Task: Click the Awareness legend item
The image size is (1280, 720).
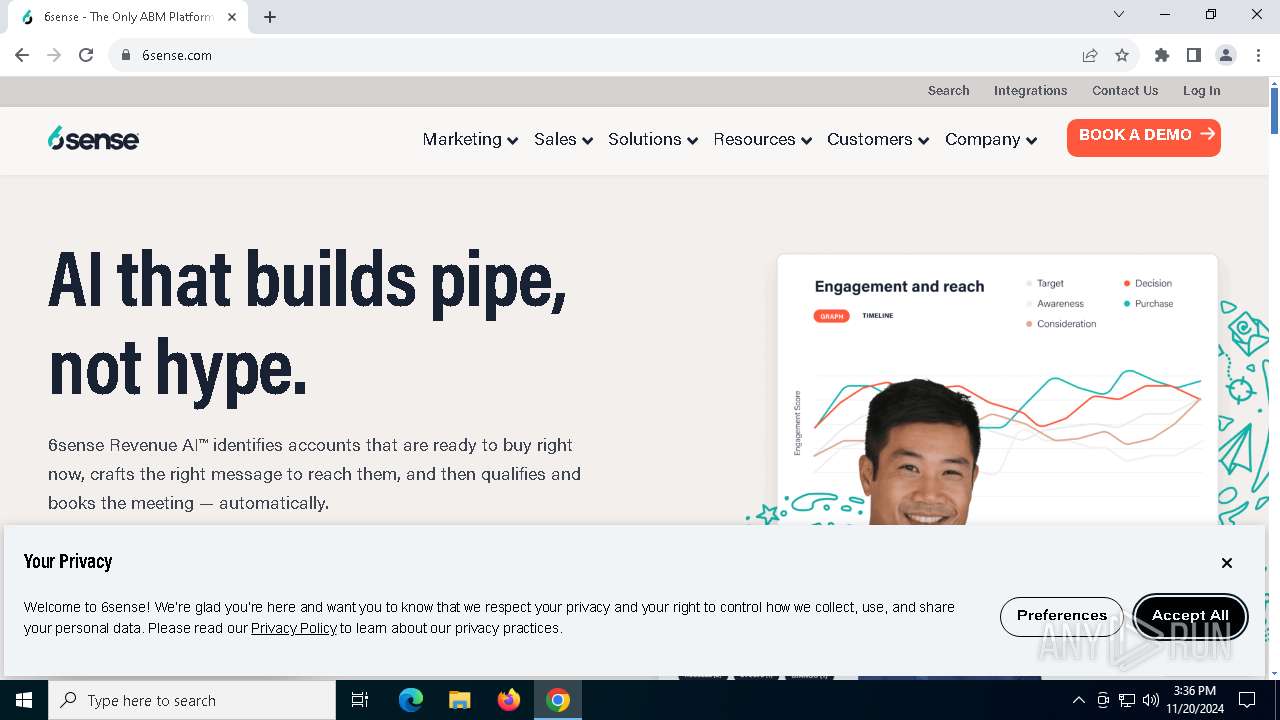Action: (x=1055, y=303)
